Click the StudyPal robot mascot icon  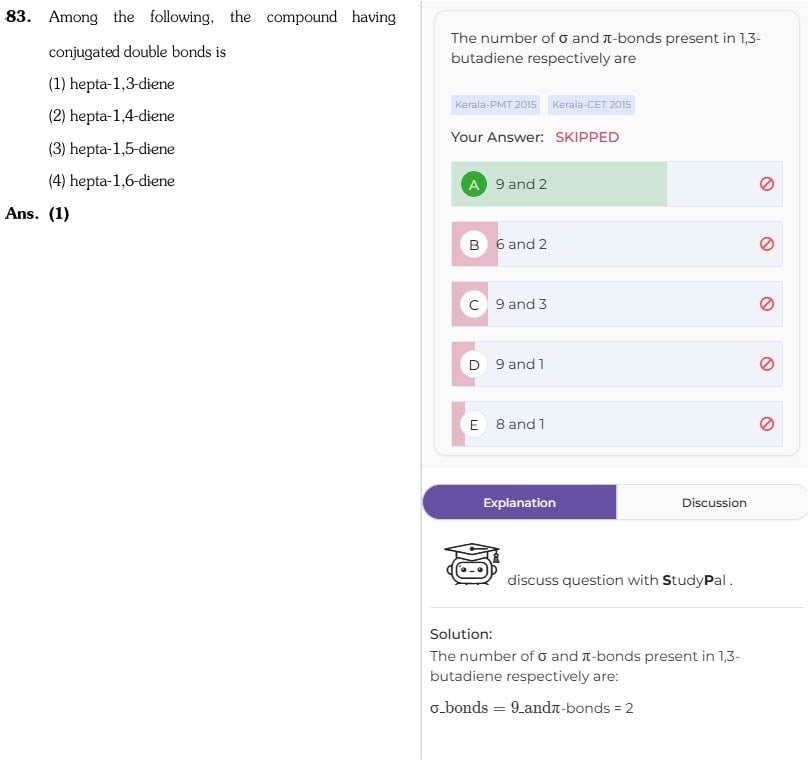click(x=472, y=564)
